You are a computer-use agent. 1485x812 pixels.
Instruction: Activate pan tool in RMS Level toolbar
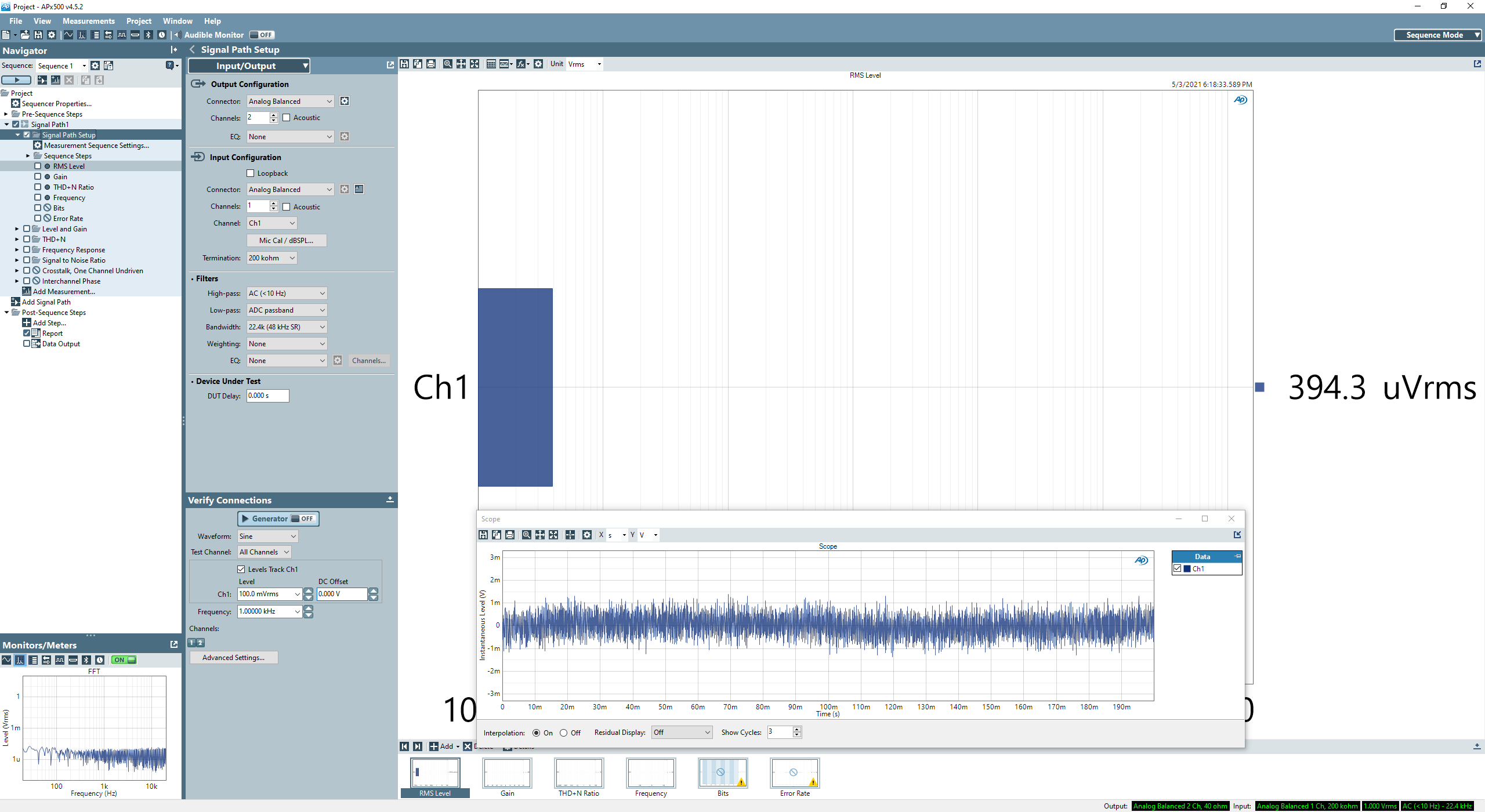(x=461, y=64)
